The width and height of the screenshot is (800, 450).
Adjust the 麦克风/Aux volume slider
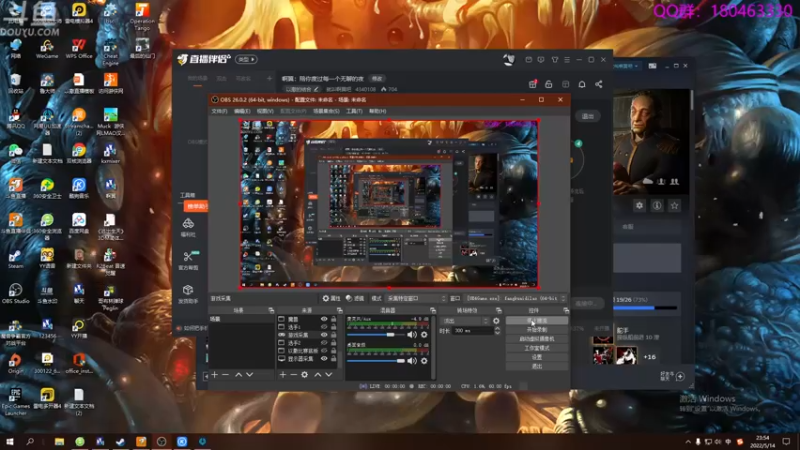click(377, 335)
